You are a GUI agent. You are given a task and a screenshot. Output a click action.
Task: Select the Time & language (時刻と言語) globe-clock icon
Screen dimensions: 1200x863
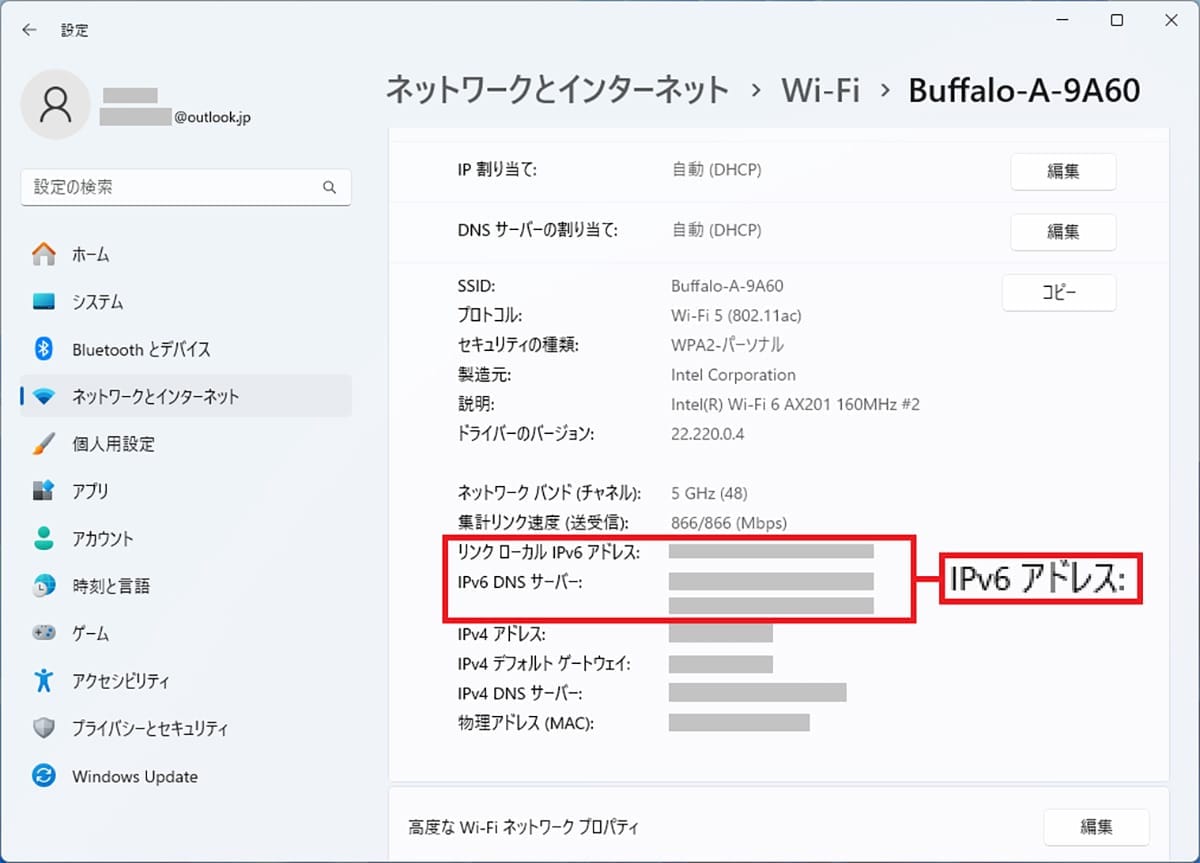click(44, 586)
